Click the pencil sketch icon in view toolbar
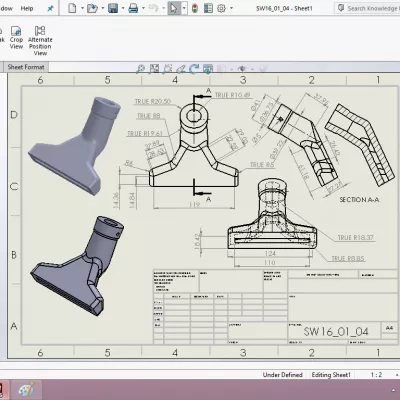 pyautogui.click(x=181, y=69)
